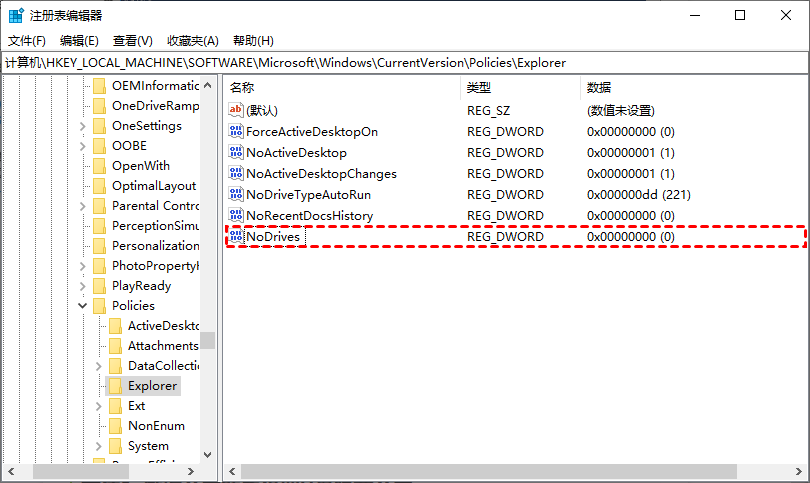
Task: Expand the PlayReady tree node
Action: click(x=83, y=286)
